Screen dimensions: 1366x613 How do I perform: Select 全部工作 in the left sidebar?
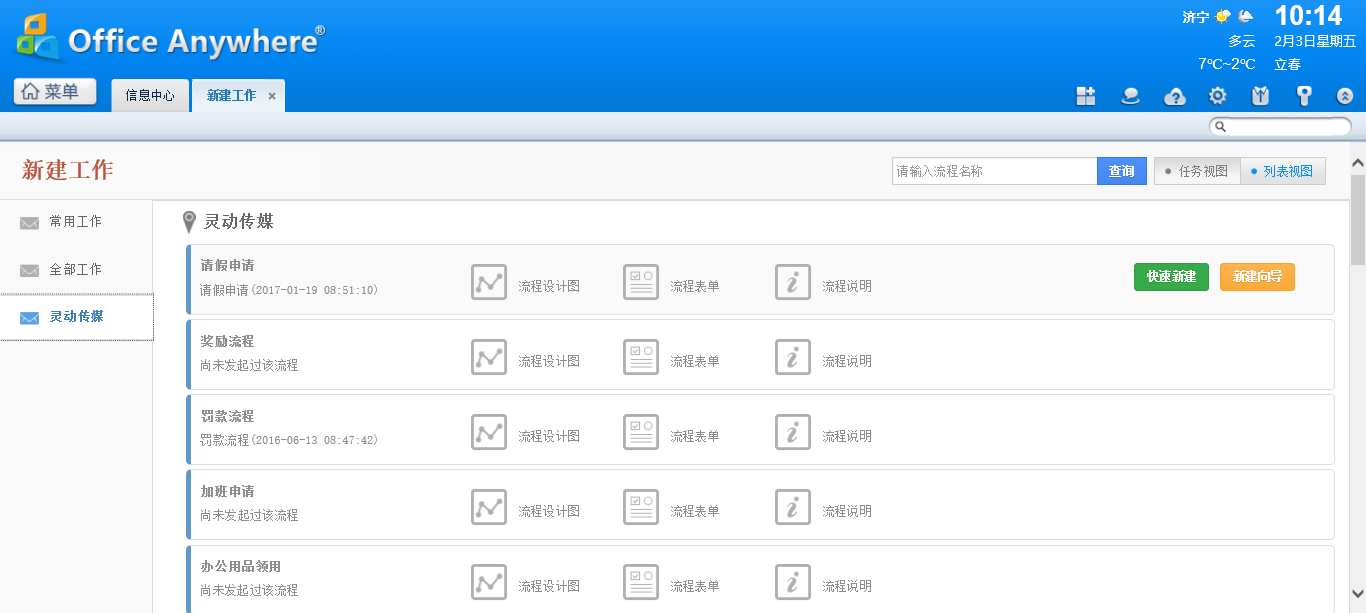[x=76, y=270]
